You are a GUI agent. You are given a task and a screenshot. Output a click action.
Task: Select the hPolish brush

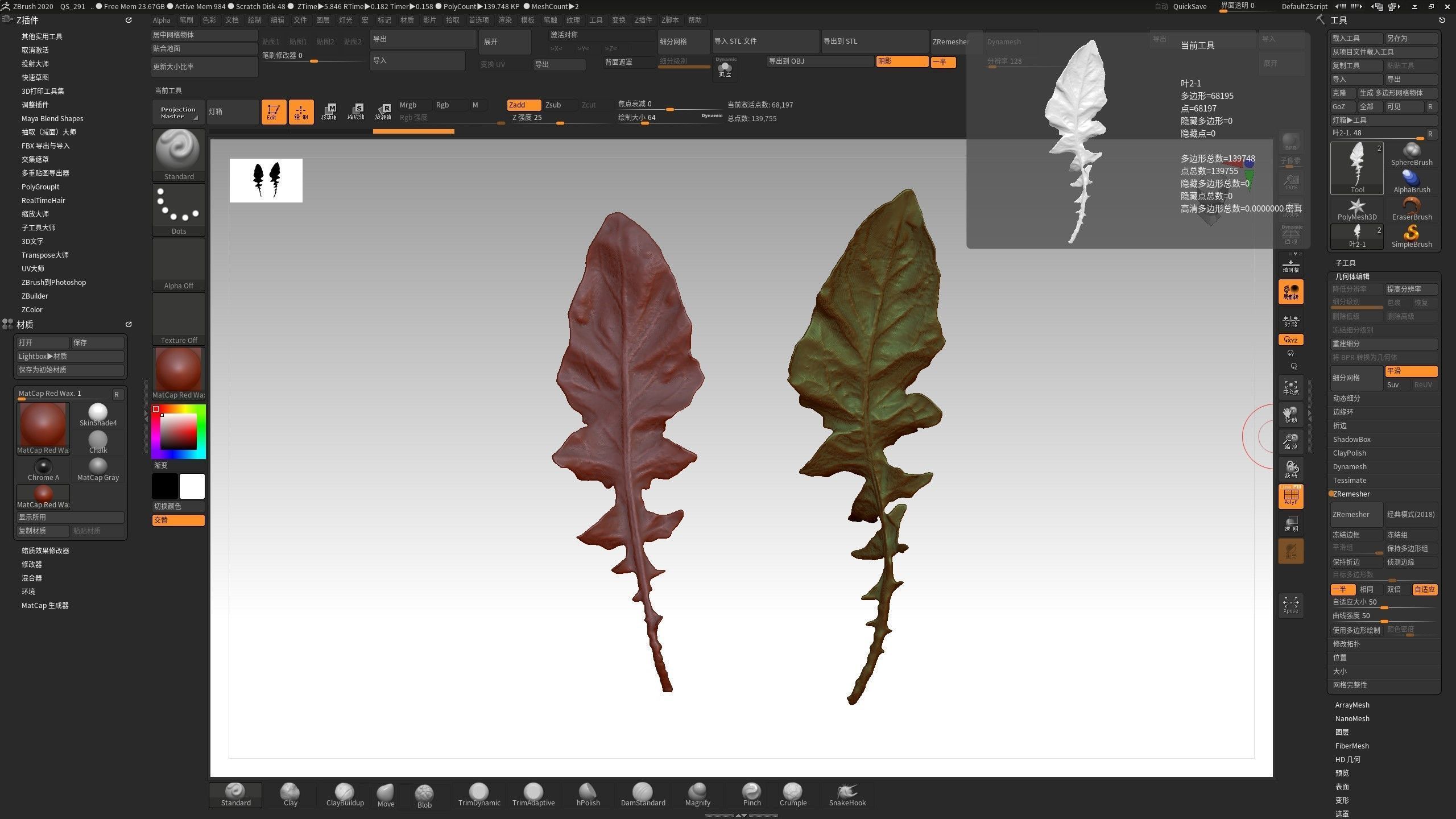point(588,795)
